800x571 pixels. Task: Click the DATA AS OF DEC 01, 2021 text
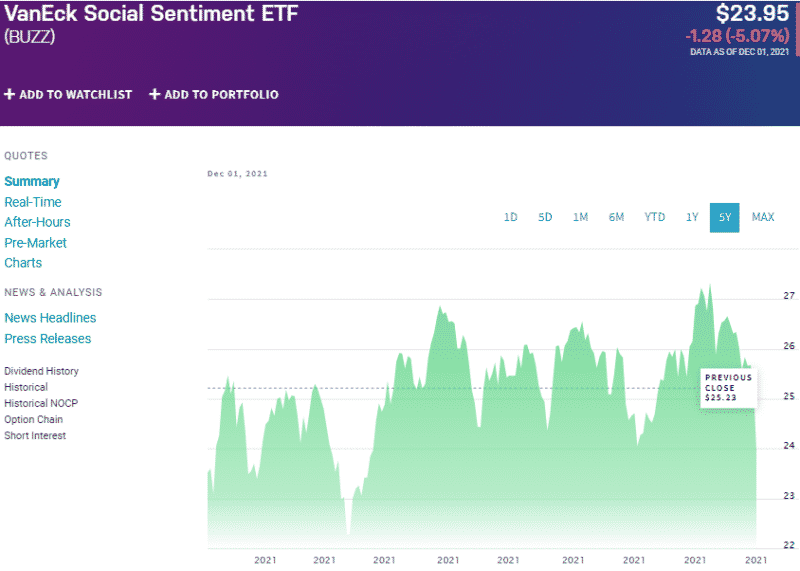pos(739,52)
